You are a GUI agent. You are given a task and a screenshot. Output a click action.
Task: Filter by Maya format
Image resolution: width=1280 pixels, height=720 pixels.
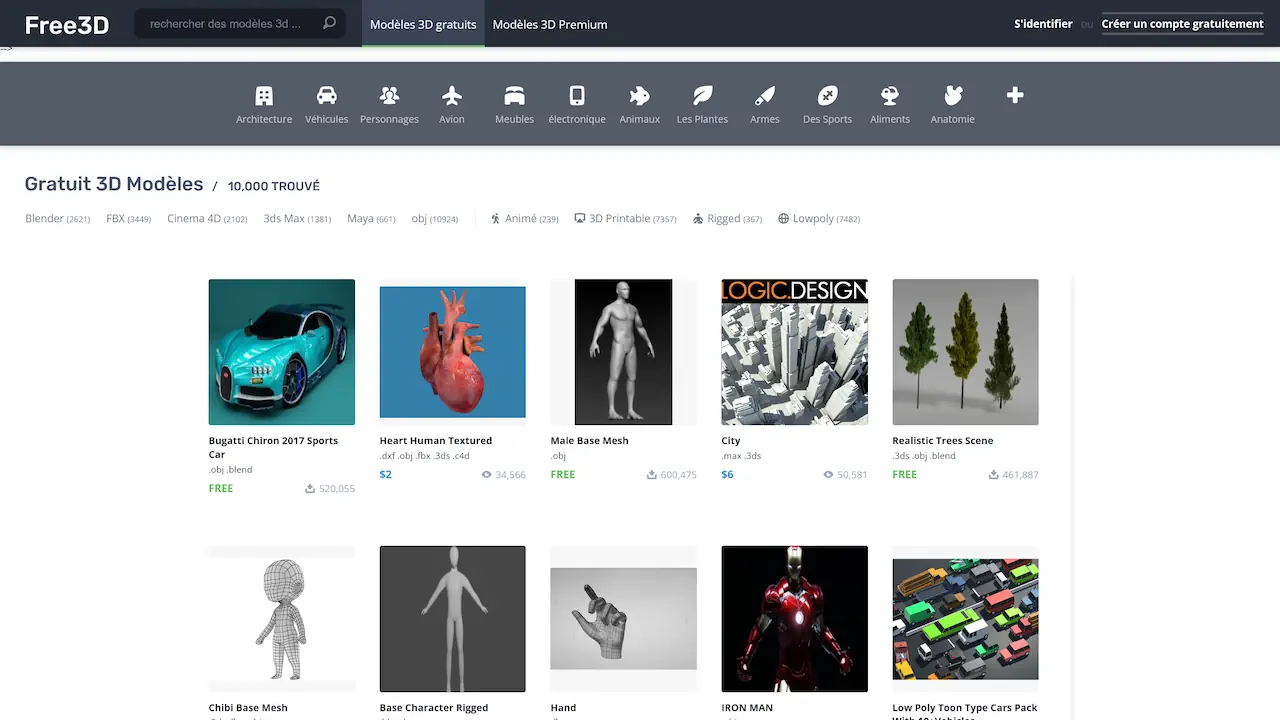click(x=371, y=219)
